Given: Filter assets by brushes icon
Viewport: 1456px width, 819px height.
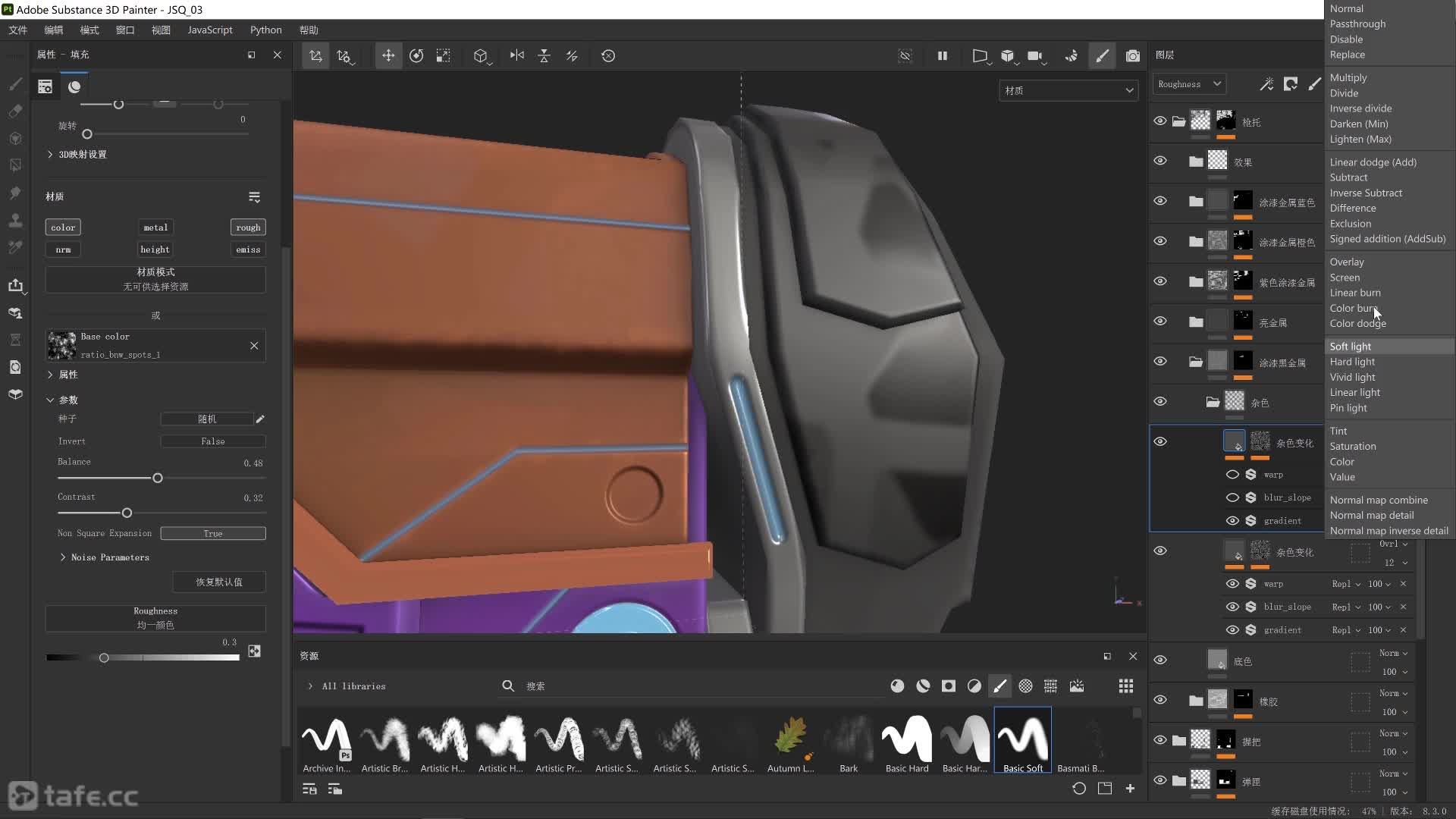Looking at the screenshot, I should 1000,686.
